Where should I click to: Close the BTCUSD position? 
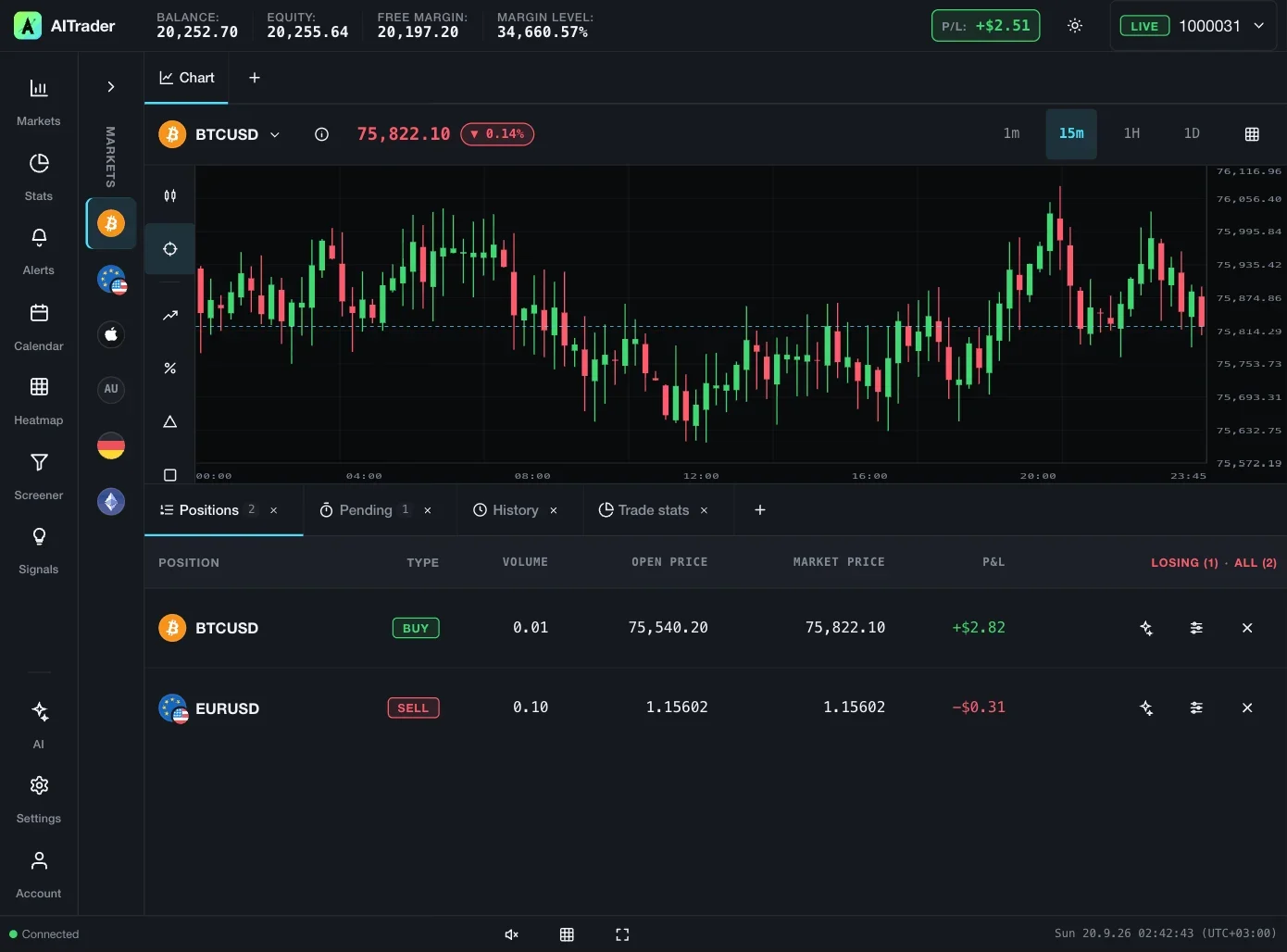tap(1247, 628)
